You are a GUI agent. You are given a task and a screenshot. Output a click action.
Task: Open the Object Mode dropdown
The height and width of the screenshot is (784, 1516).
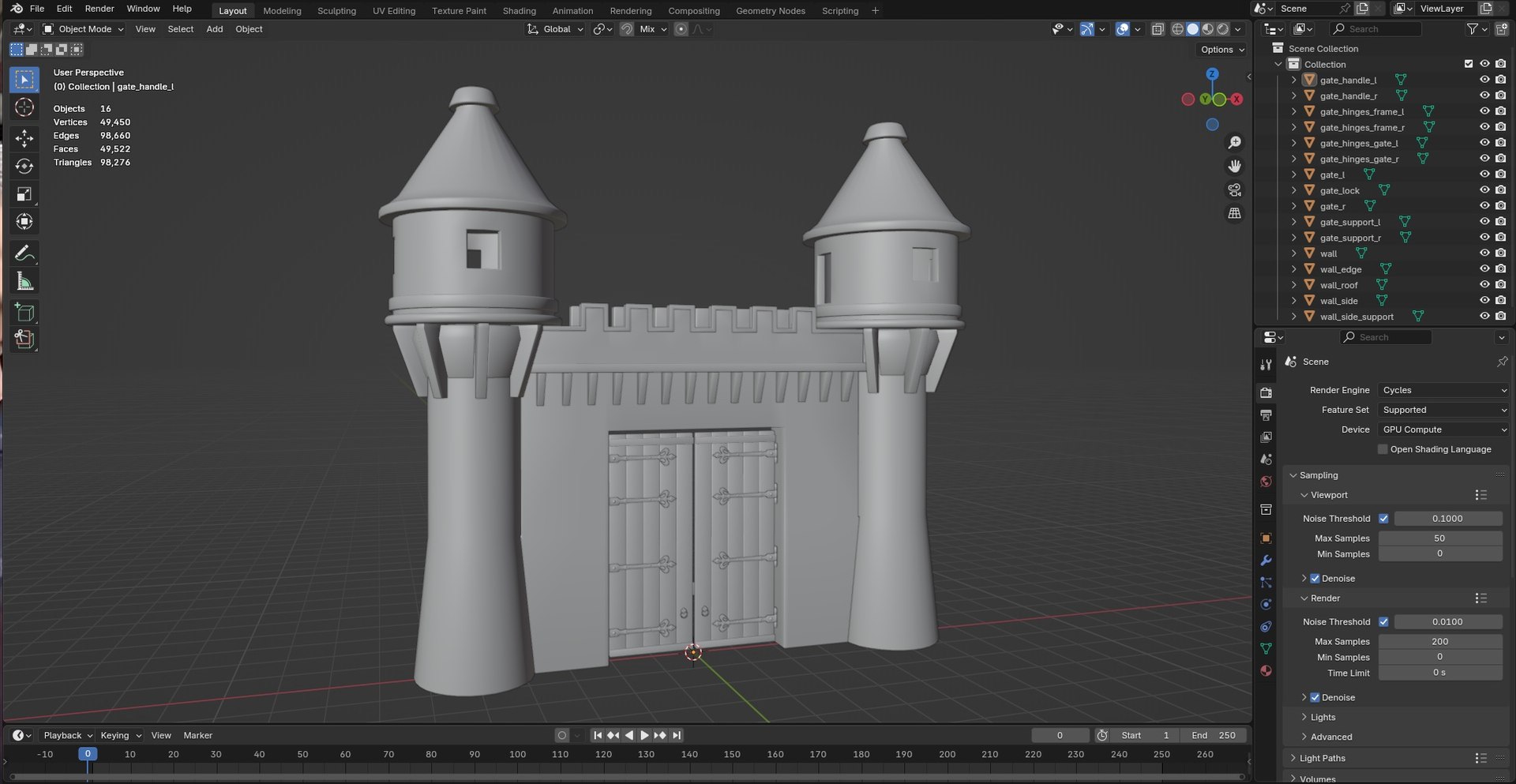(x=84, y=29)
